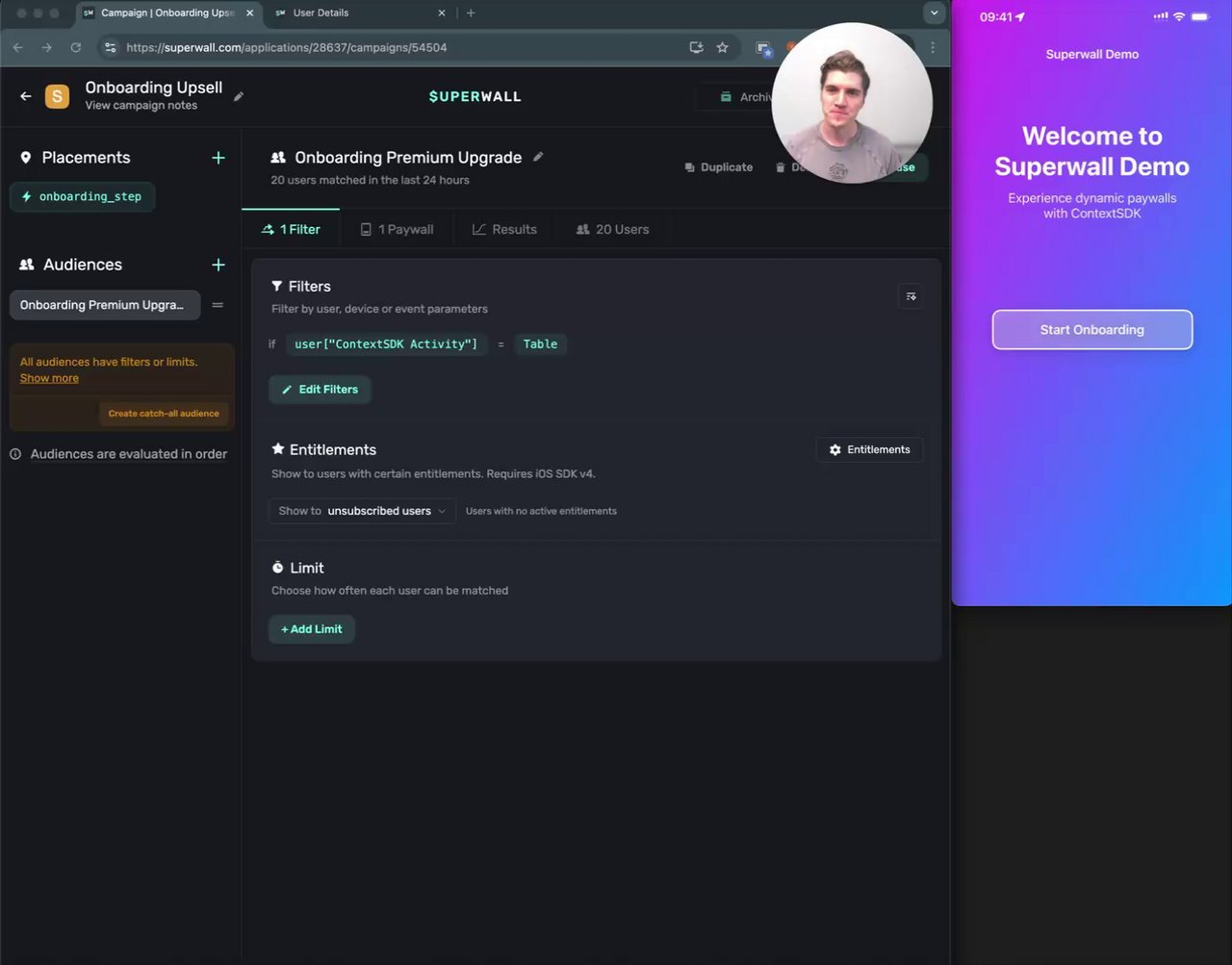Open View campaign notes link
Viewport: 1232px width, 965px height.
pyautogui.click(x=141, y=106)
